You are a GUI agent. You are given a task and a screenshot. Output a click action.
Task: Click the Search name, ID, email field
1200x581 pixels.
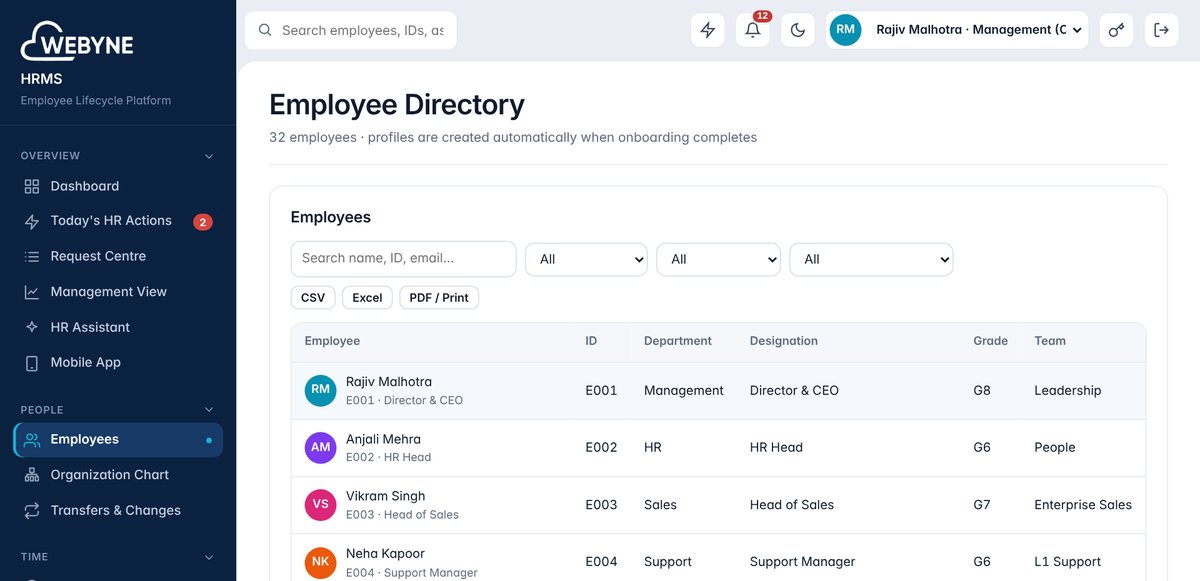pyautogui.click(x=403, y=258)
